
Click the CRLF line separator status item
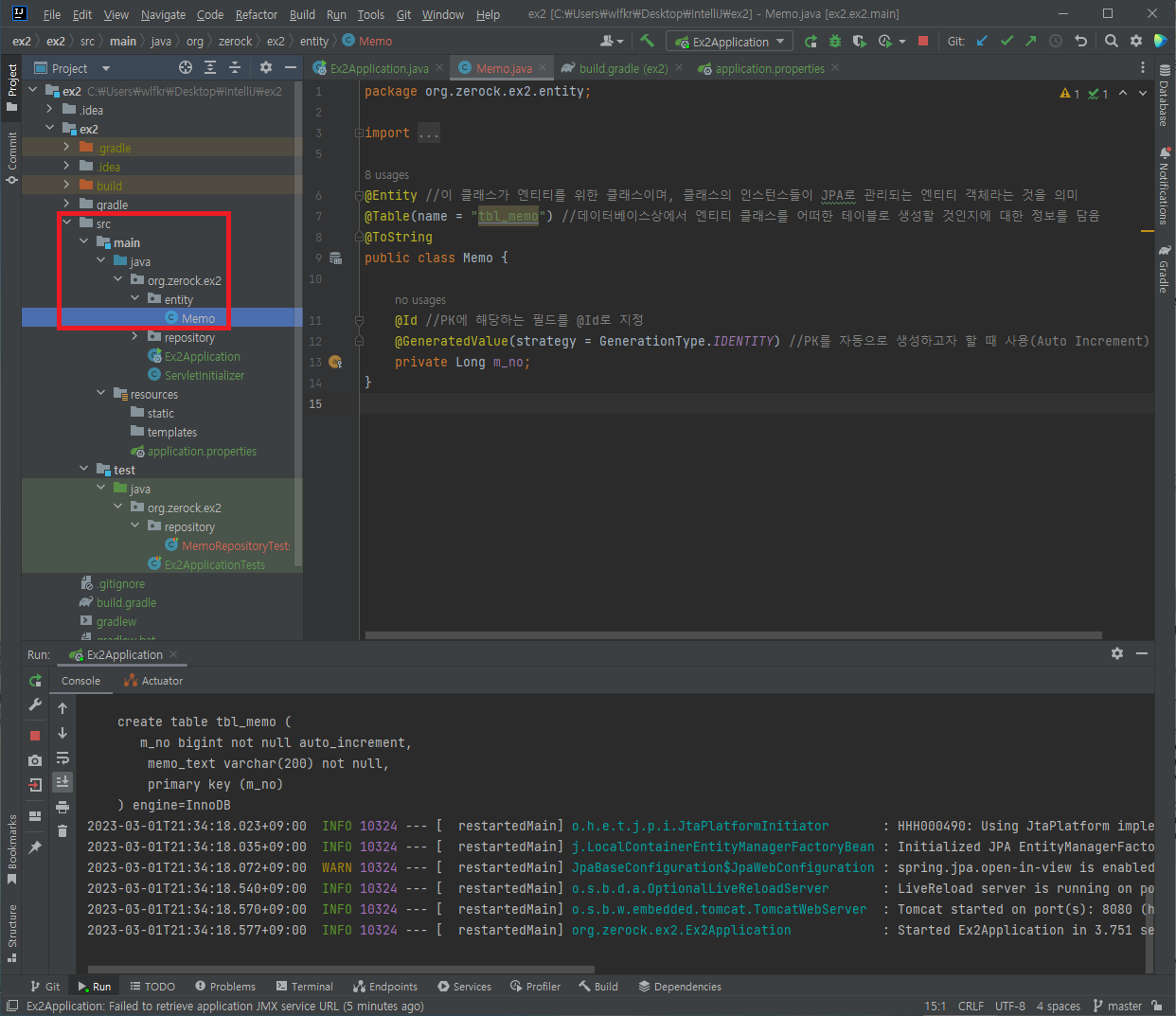(x=971, y=1006)
